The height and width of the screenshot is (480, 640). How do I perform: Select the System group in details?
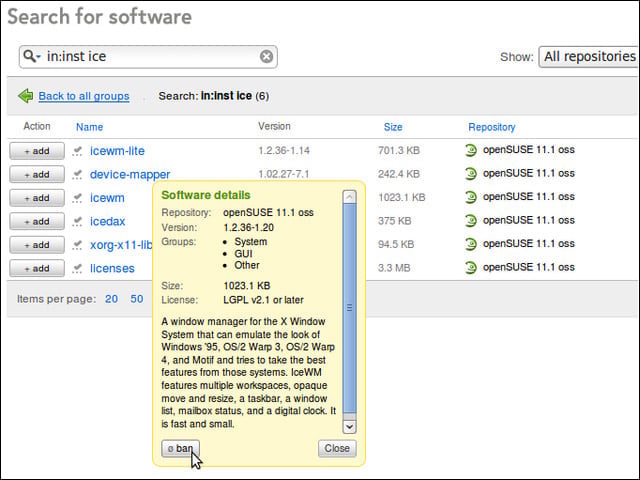pos(251,242)
